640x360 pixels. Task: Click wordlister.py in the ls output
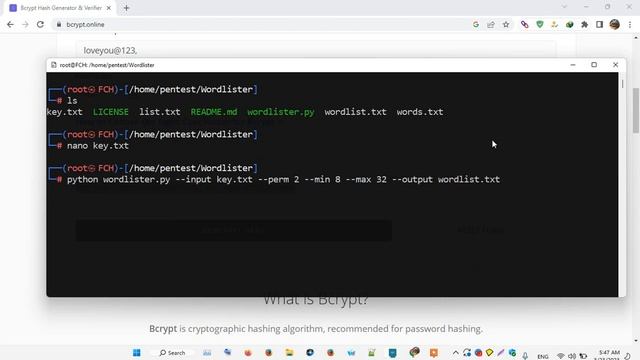pyautogui.click(x=281, y=112)
